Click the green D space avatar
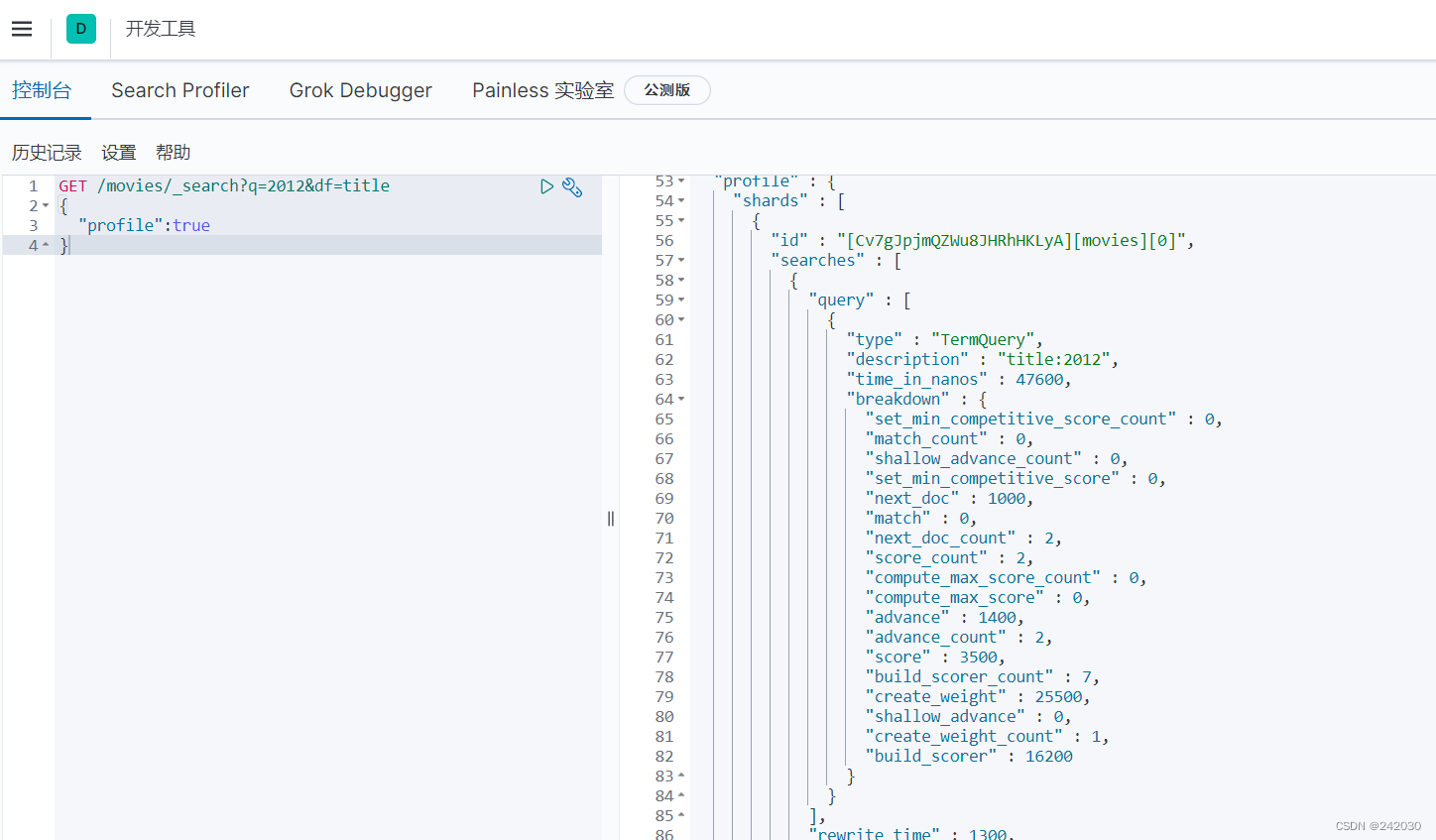Screen dimensions: 1436x840 click(81, 29)
